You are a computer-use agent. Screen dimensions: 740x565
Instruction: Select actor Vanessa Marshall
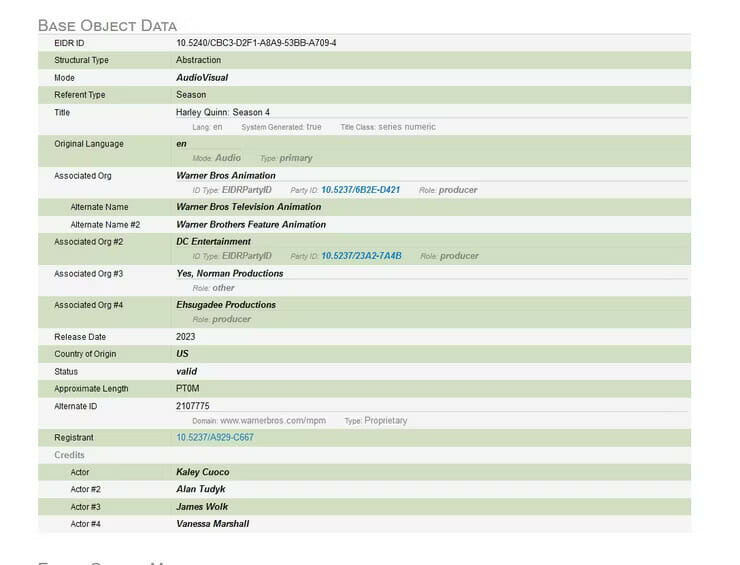pyautogui.click(x=212, y=524)
